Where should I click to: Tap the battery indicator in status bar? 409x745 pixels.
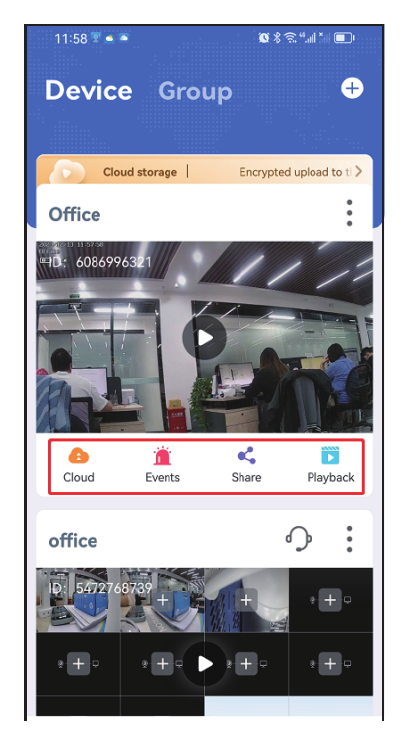click(344, 38)
